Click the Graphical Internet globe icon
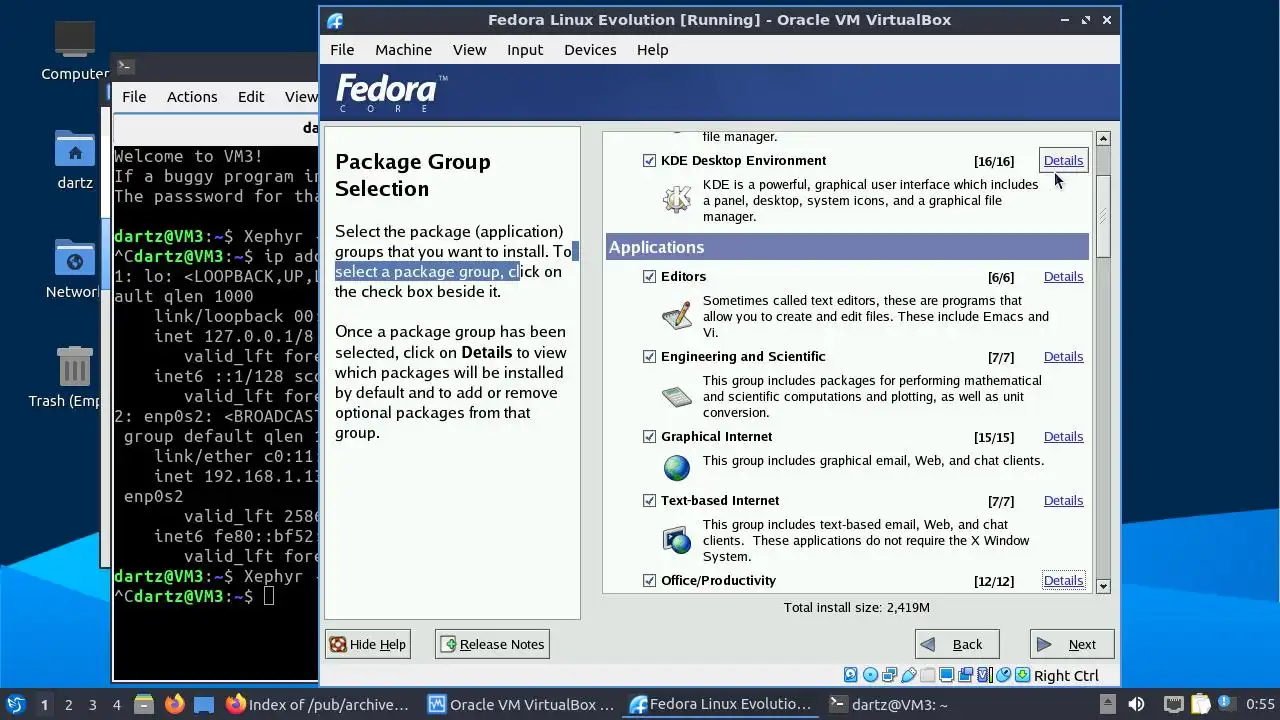Screen dimensions: 1280x720 click(x=677, y=467)
